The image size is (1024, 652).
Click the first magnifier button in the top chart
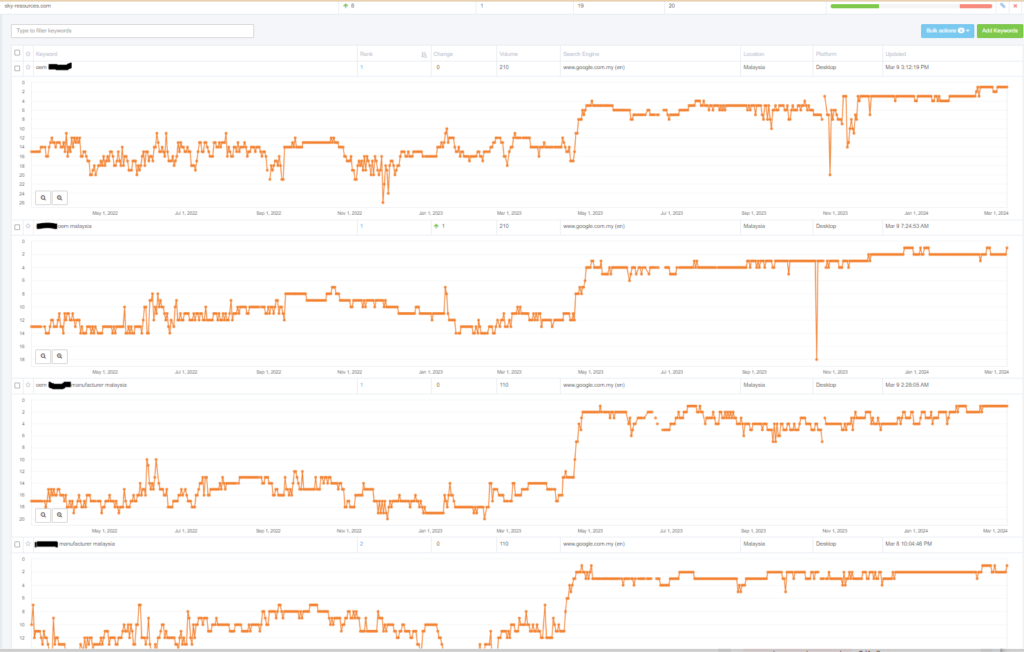click(43, 198)
